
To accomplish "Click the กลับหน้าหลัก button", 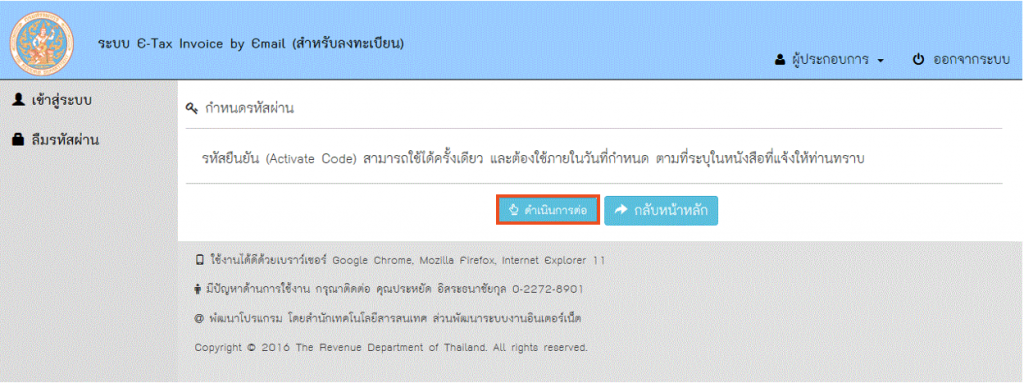I will click(661, 210).
